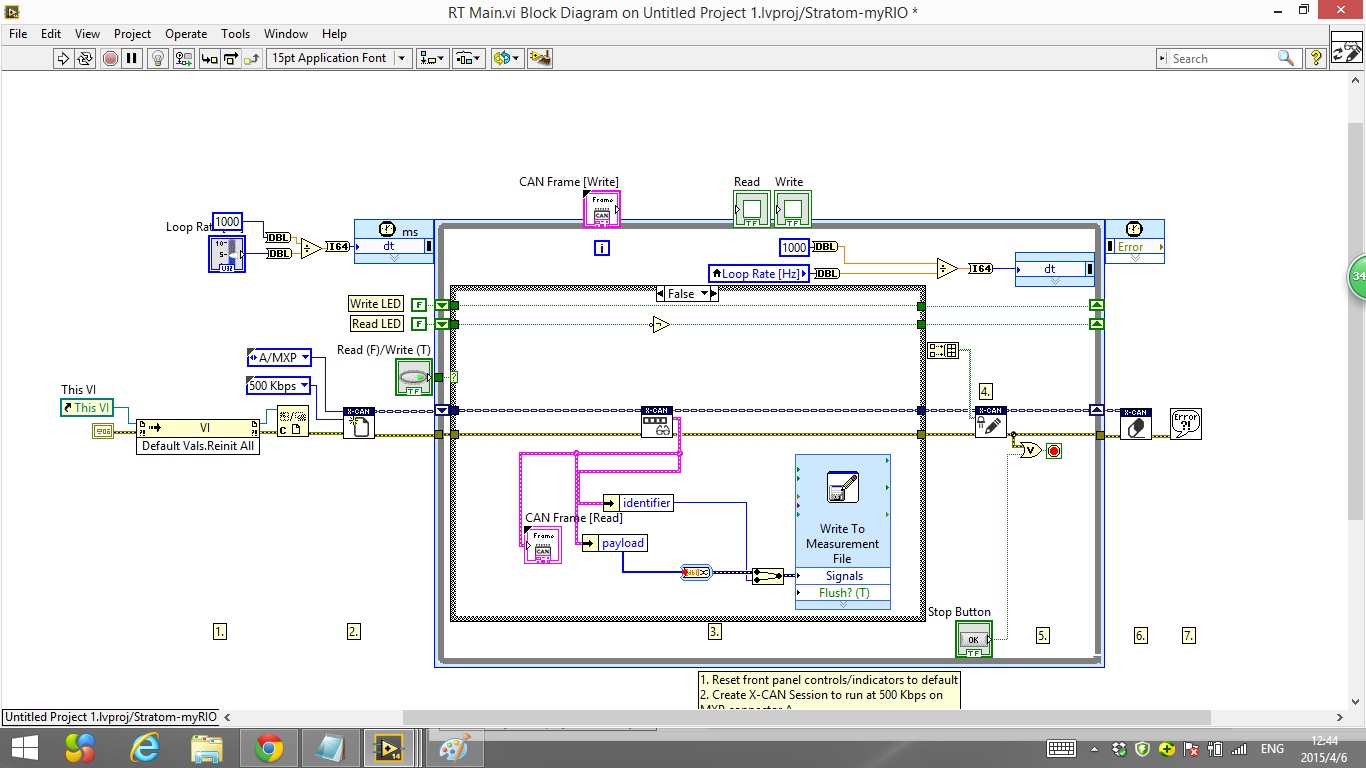Select the Default Vals.Reinit All invoke node
This screenshot has height=768, width=1366.
point(198,436)
